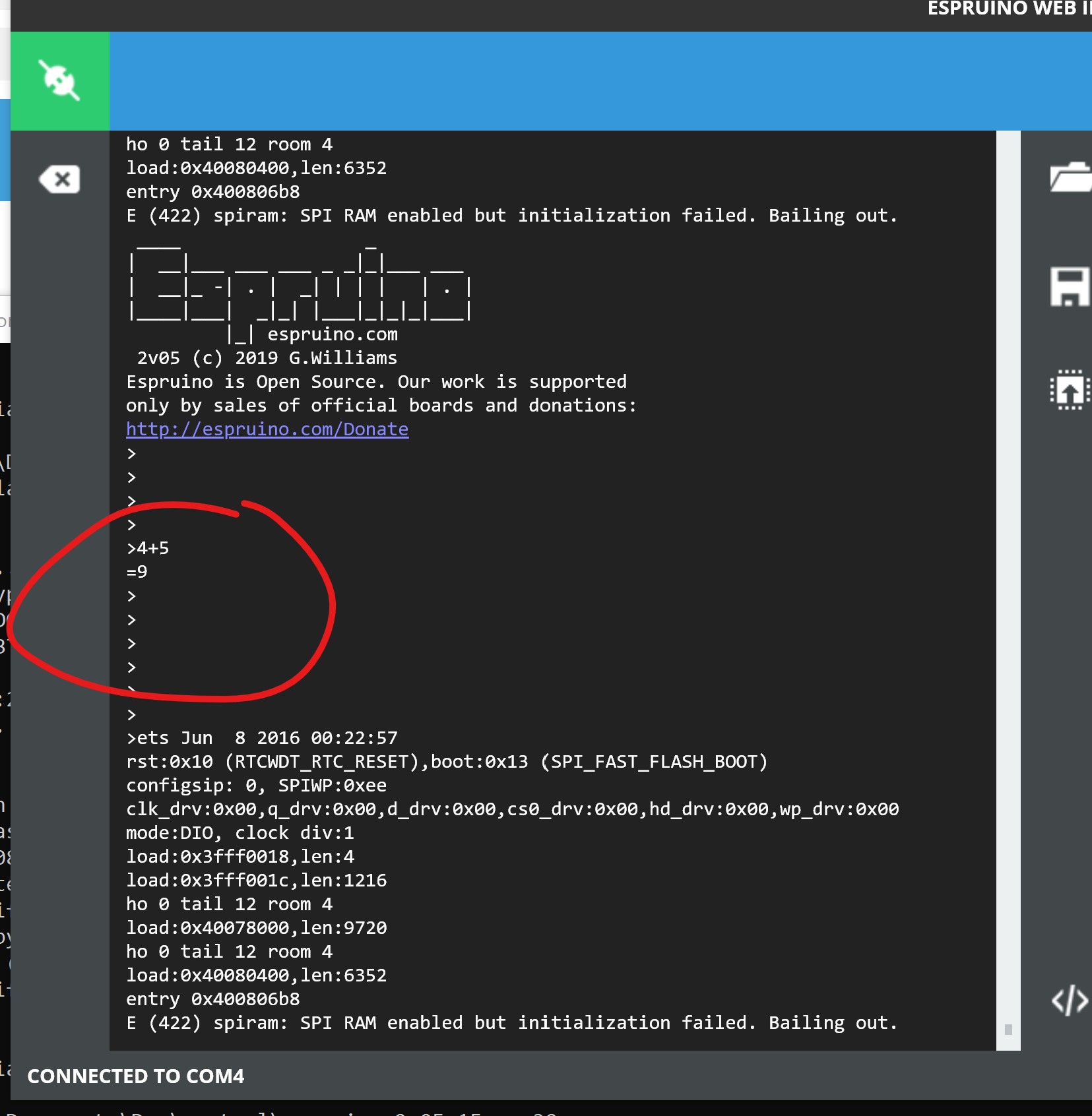Click the 'ets Jun 8 2016 00:22:57' line

coord(263,738)
